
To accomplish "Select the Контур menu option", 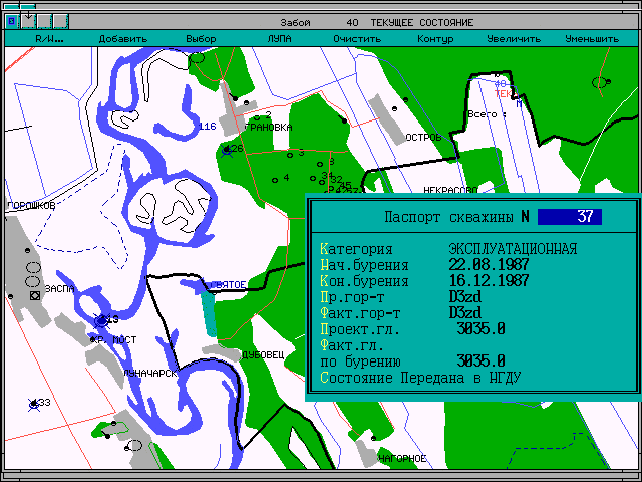I will (x=435, y=39).
